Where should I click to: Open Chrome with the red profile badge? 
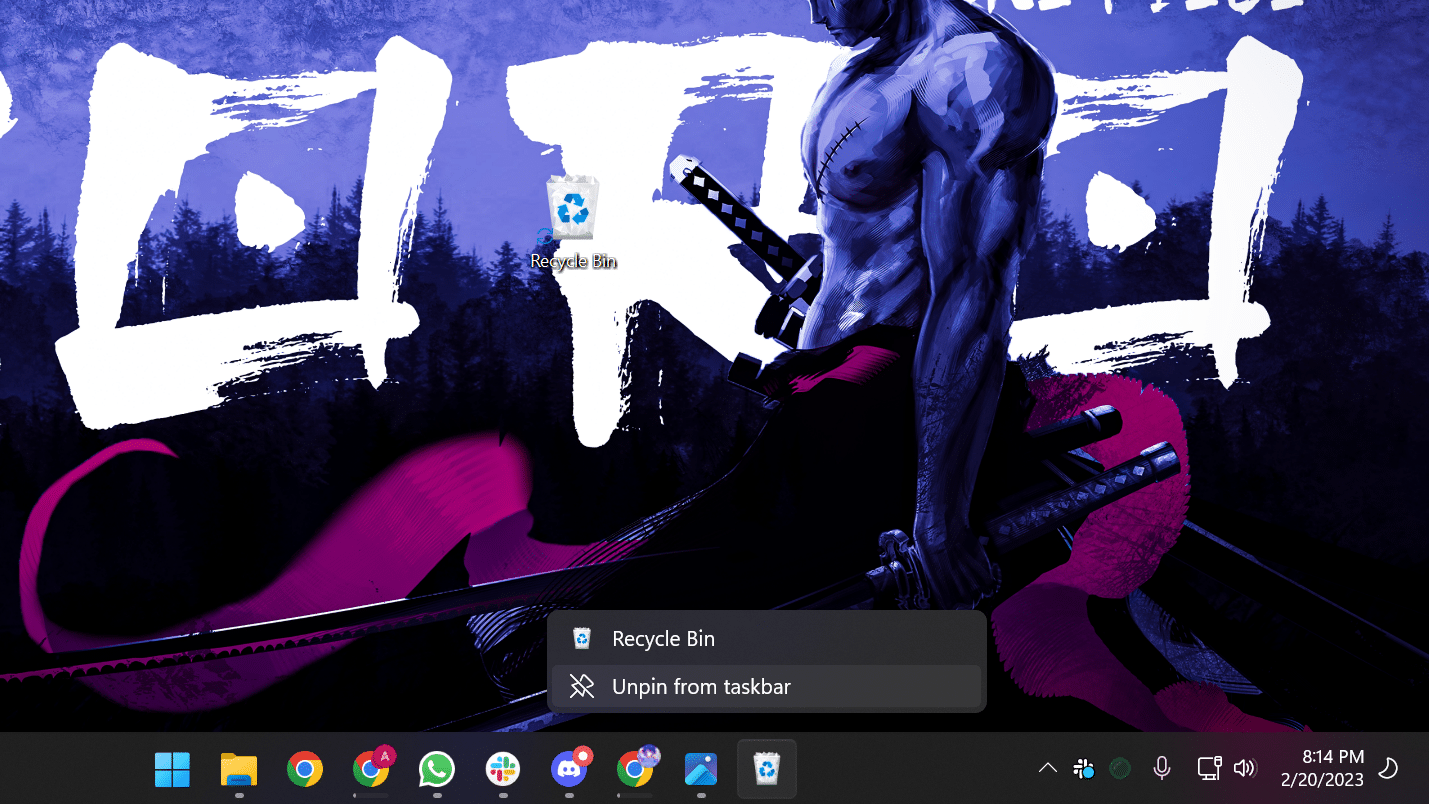pyautogui.click(x=371, y=769)
